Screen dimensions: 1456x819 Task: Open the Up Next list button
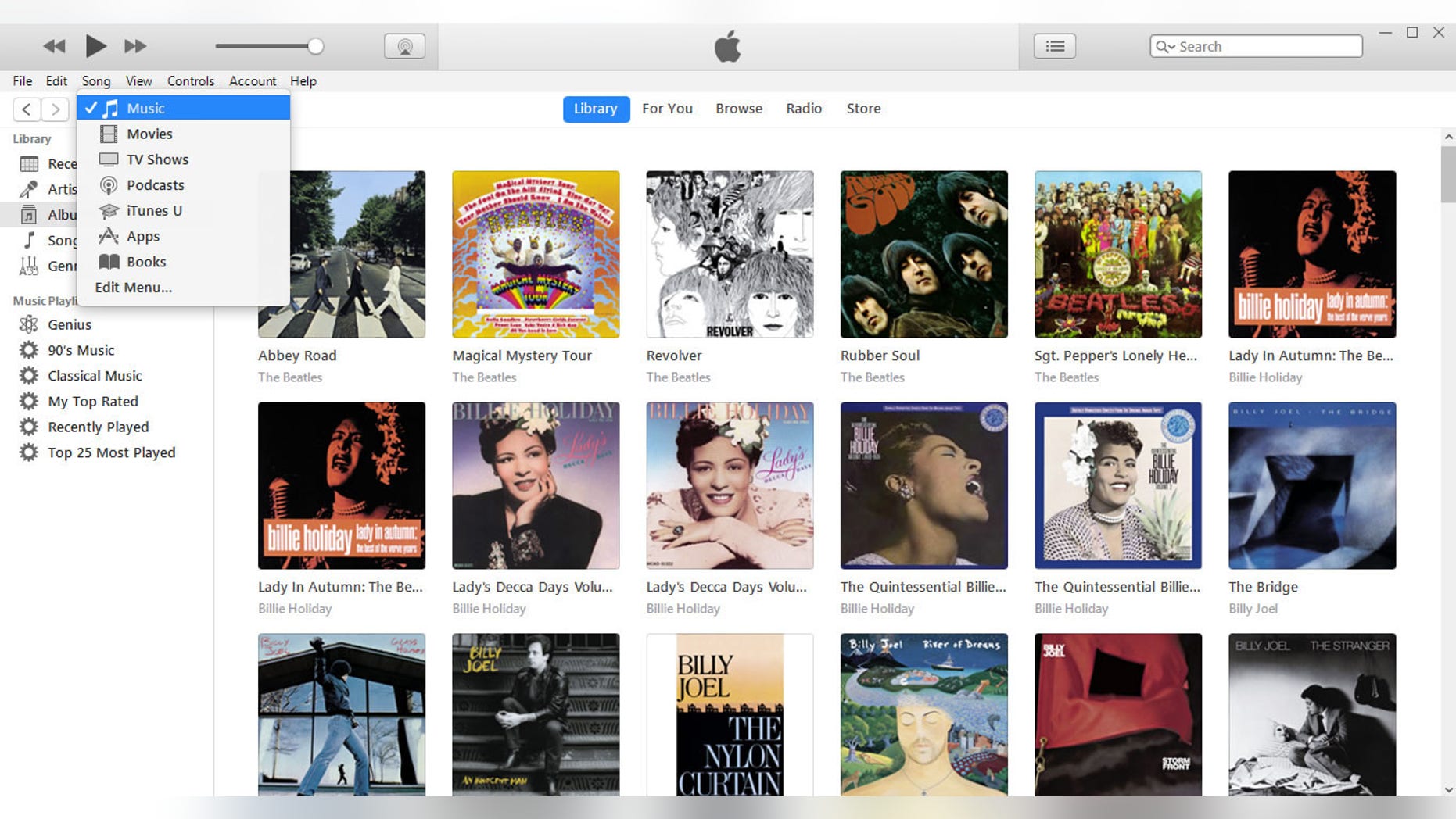[x=1055, y=46]
